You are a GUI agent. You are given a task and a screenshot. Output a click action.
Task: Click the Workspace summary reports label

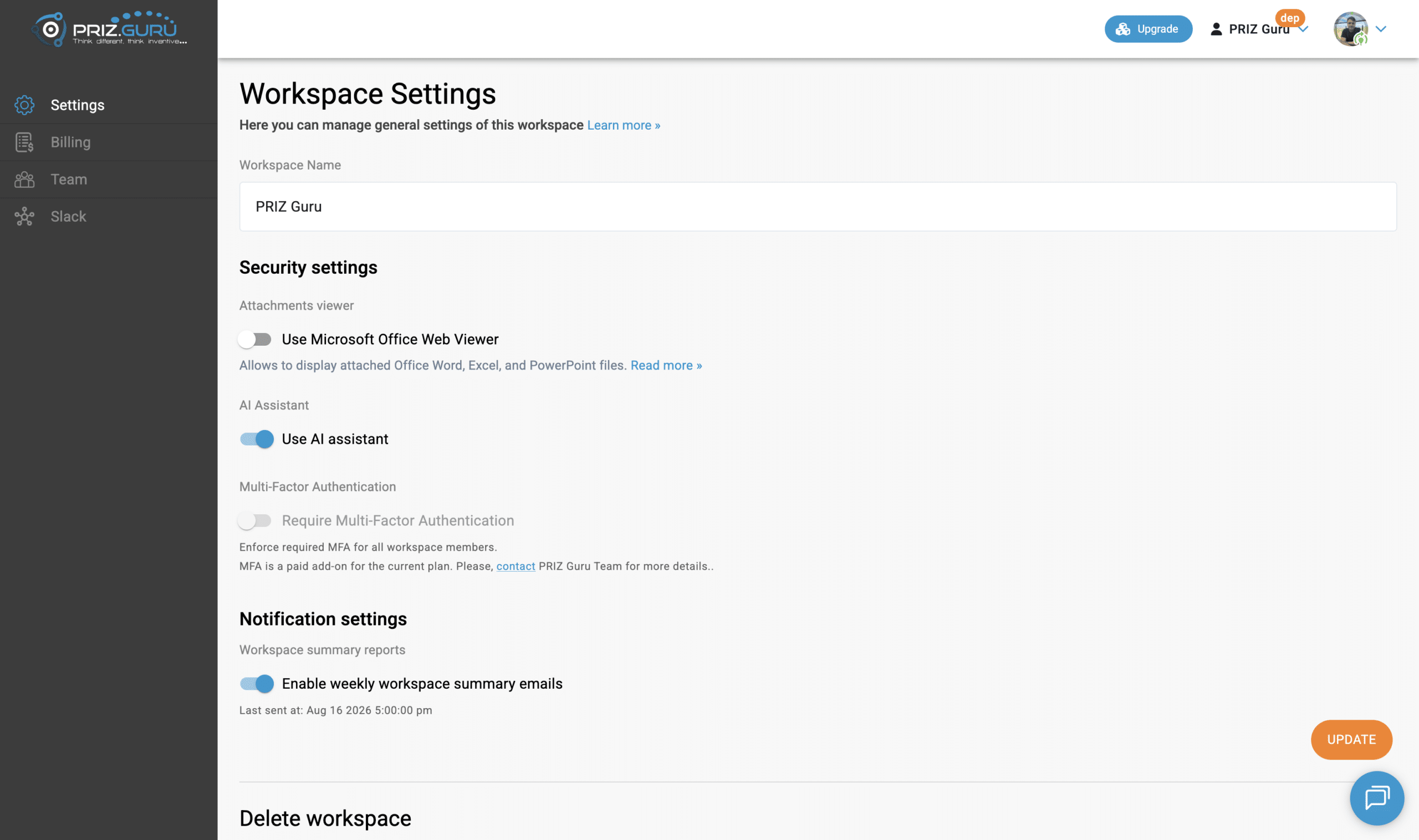322,650
